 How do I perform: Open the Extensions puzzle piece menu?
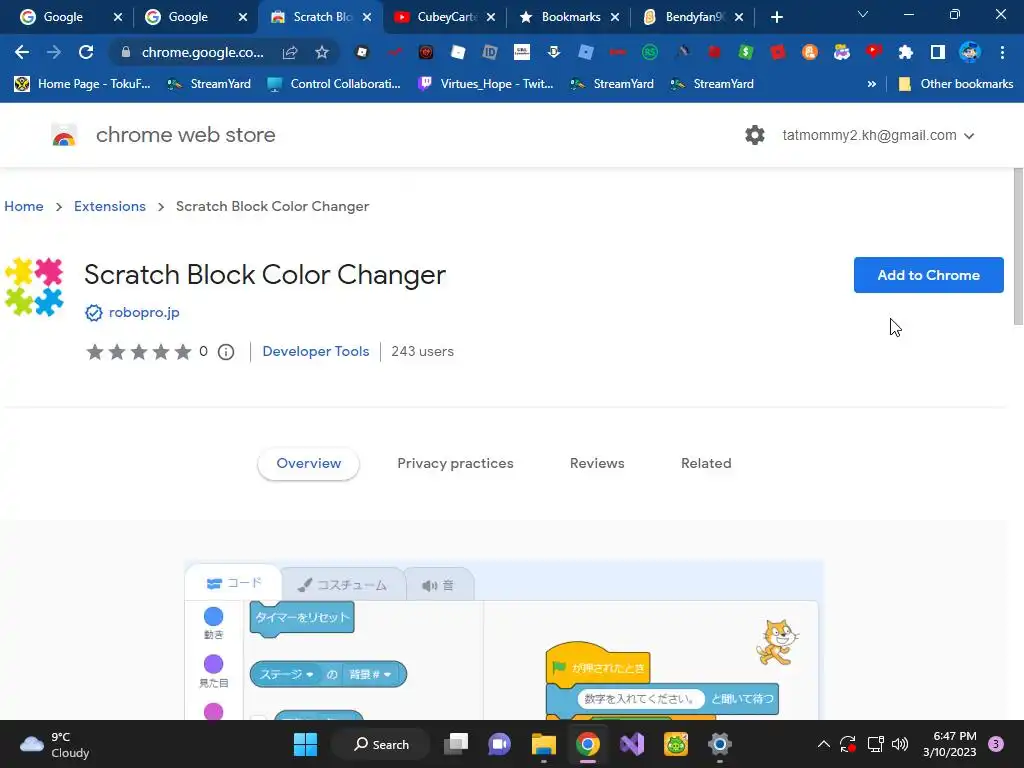(906, 52)
